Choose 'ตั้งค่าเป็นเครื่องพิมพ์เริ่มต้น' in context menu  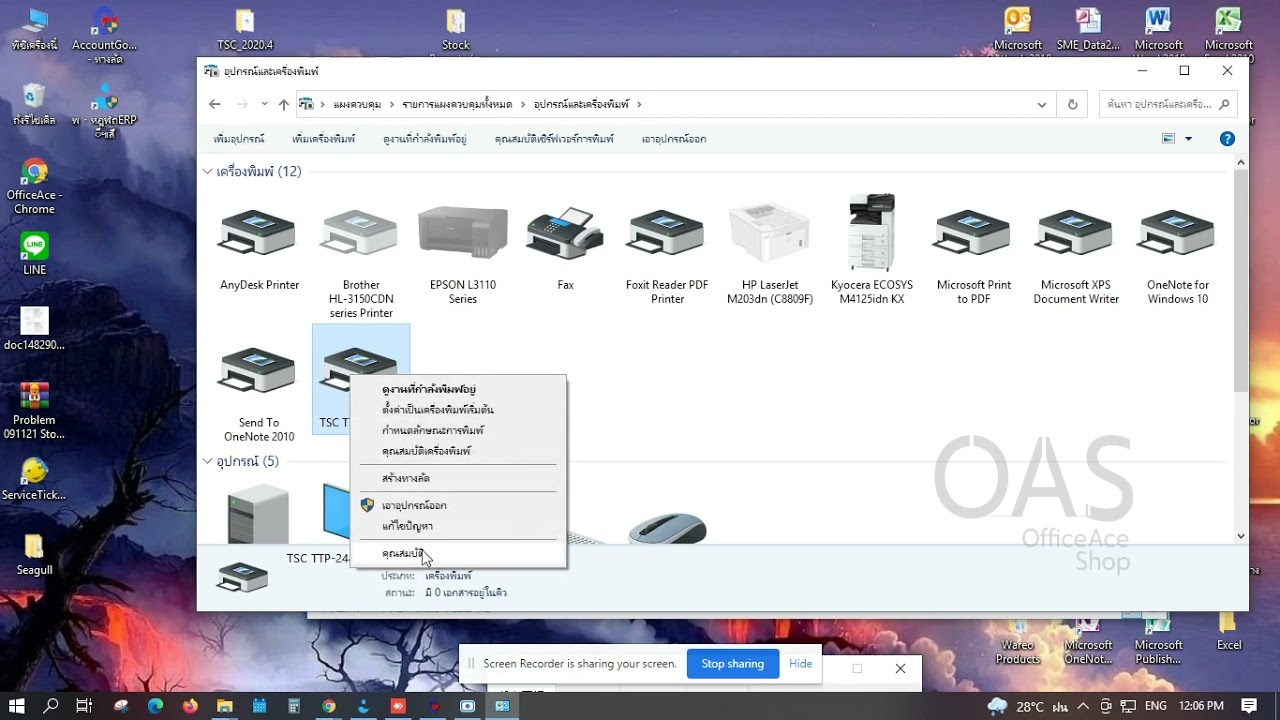(x=438, y=410)
